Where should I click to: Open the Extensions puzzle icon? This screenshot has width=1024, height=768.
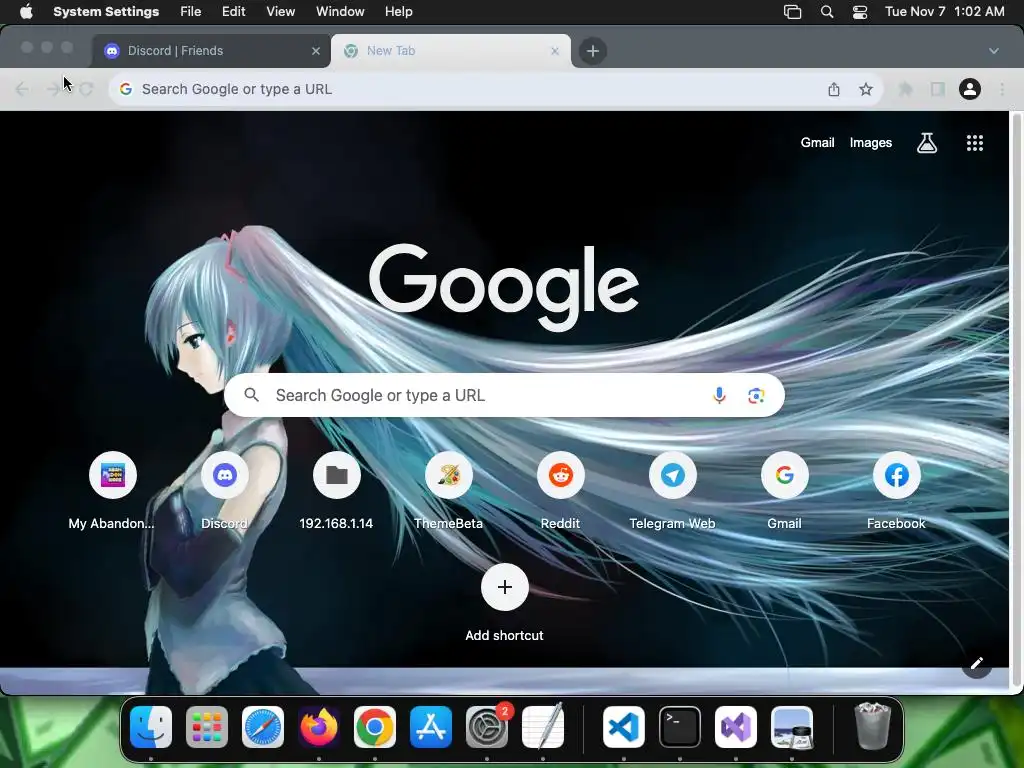tap(905, 89)
